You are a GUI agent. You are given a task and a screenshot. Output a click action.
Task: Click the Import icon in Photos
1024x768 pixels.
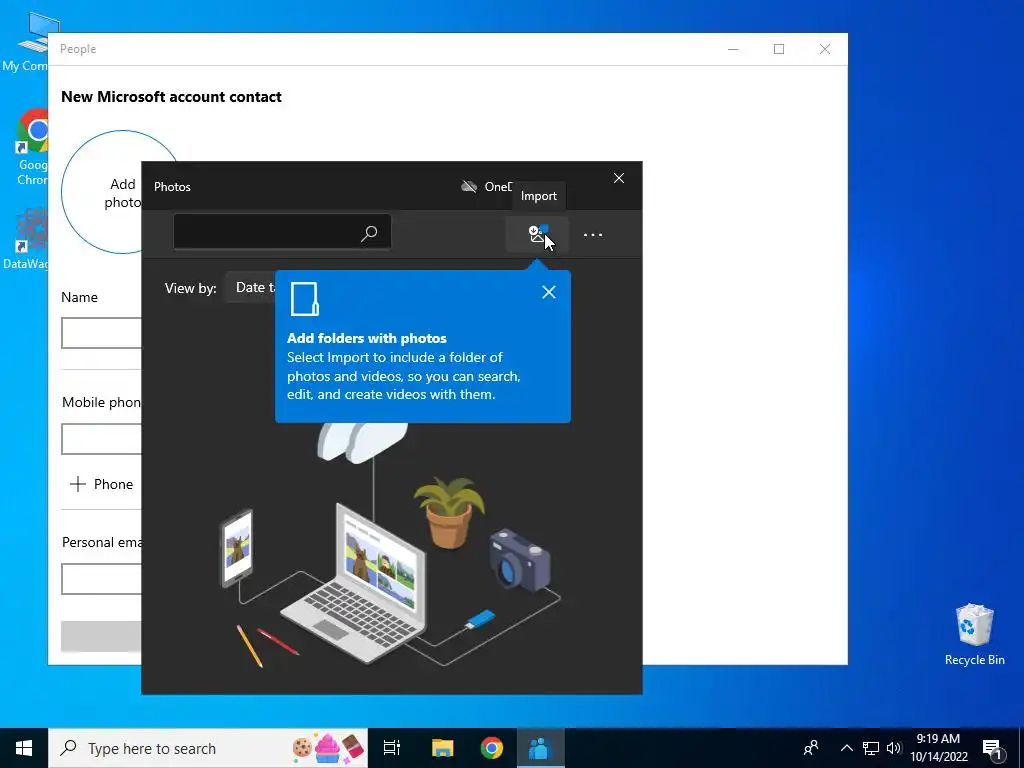(537, 234)
